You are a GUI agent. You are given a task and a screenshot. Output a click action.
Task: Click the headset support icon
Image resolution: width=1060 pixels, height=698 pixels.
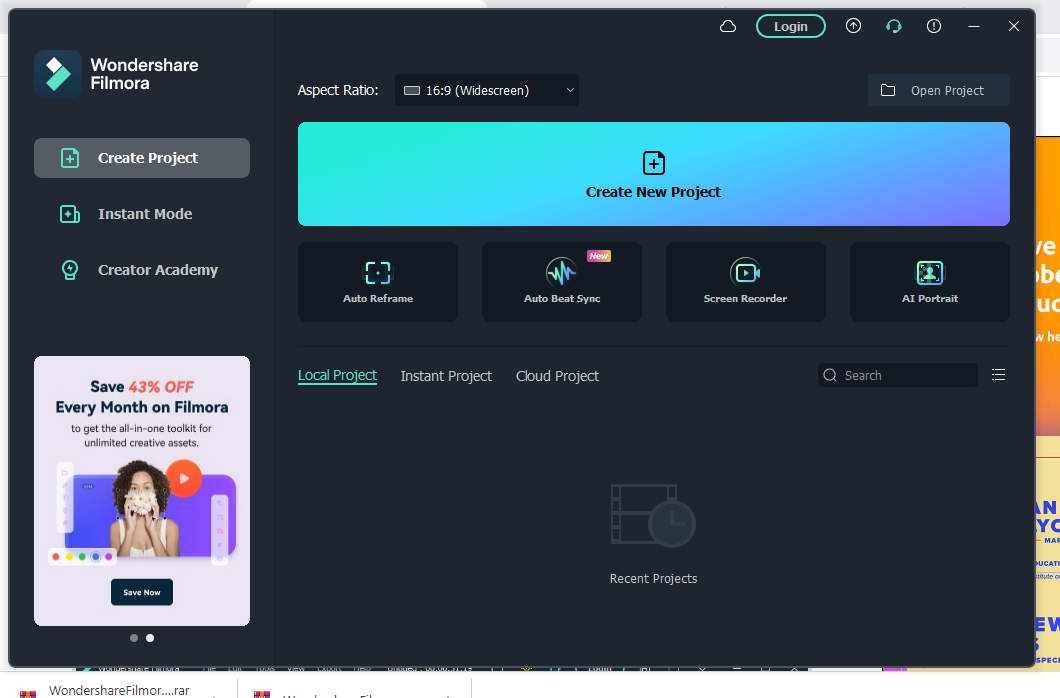tap(893, 26)
